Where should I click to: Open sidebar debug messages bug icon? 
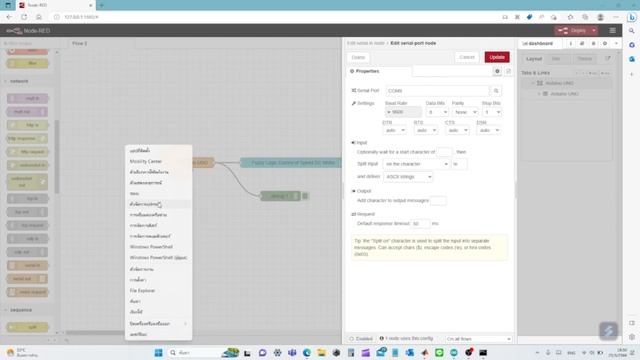coord(593,43)
